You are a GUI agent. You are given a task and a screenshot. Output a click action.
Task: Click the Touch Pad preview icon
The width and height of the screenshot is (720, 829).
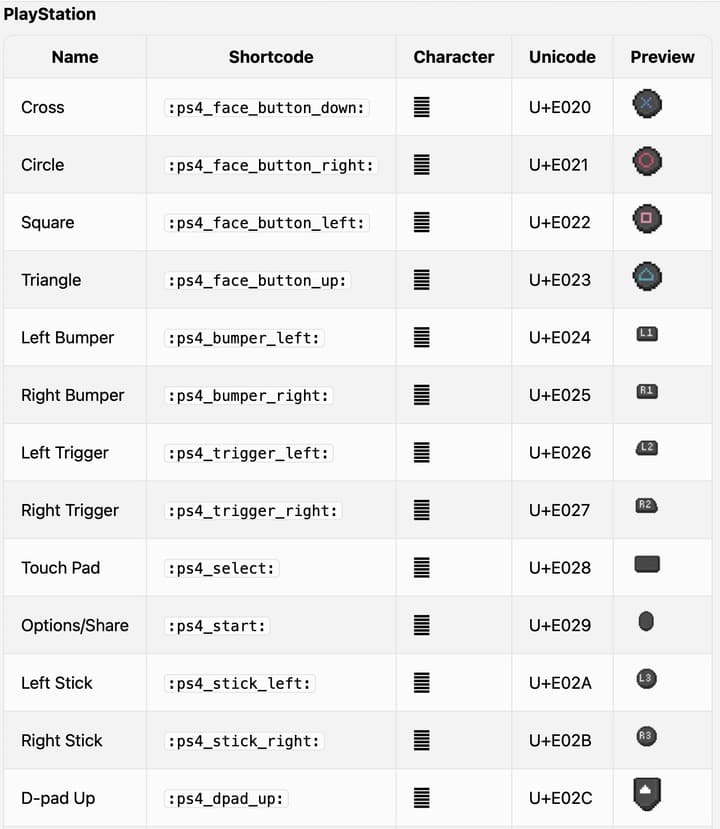(x=647, y=564)
